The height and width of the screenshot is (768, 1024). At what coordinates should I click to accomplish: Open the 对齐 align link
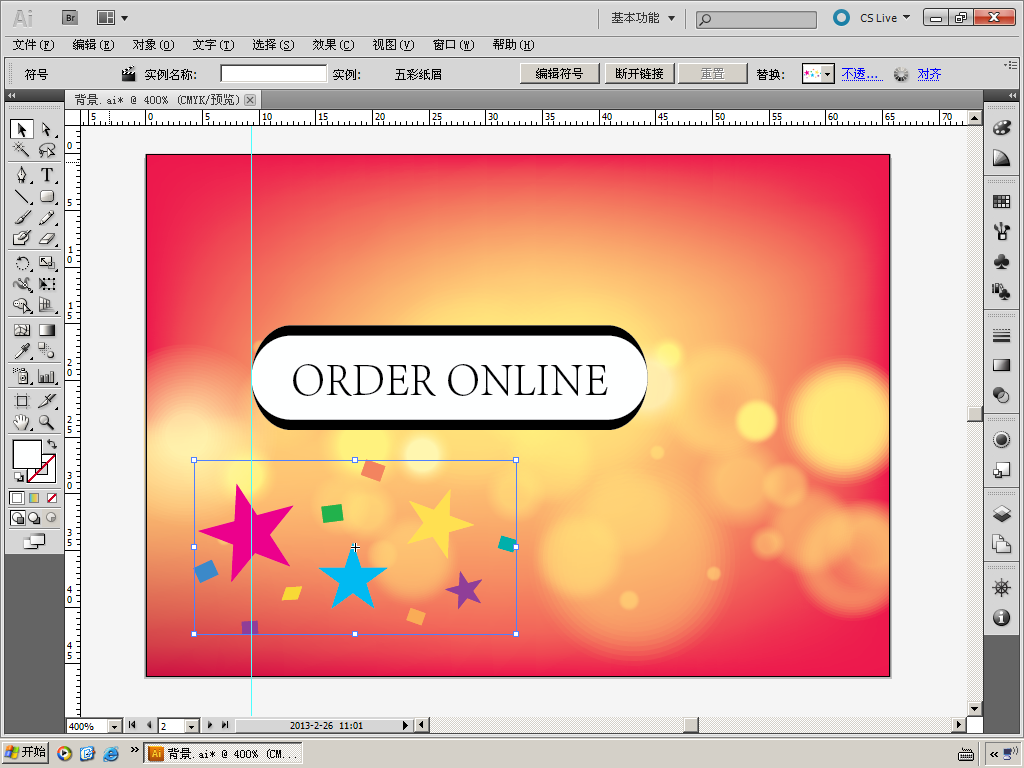[x=929, y=74]
